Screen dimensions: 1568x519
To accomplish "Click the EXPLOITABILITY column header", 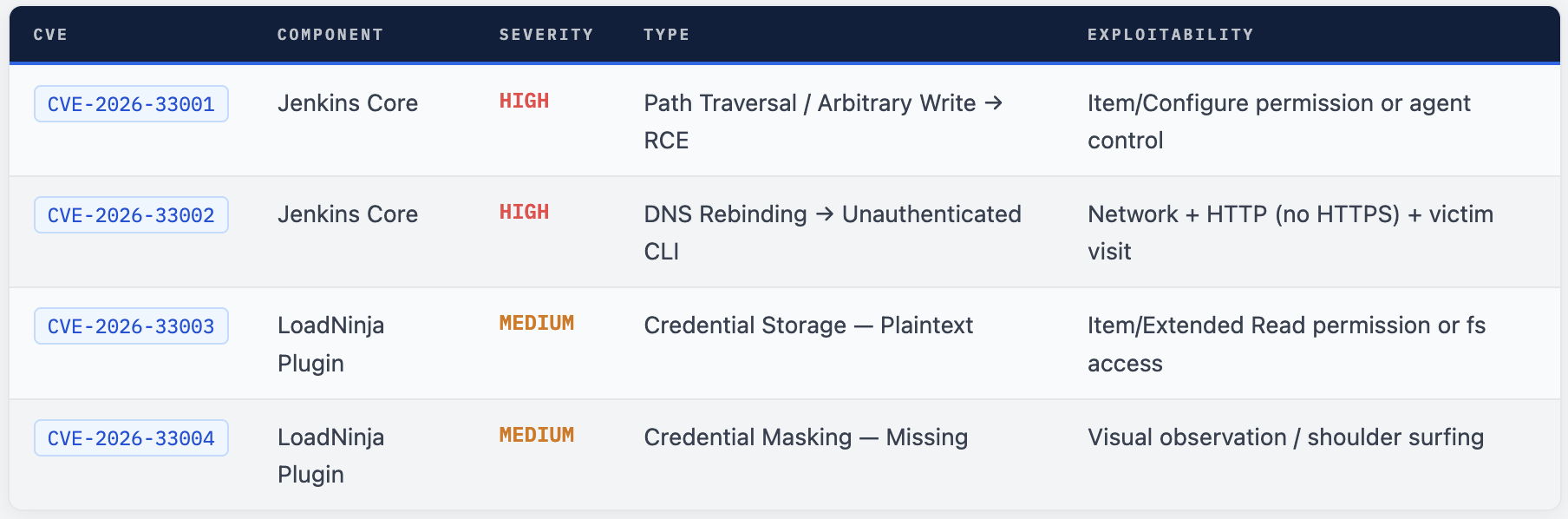I will 1170,35.
